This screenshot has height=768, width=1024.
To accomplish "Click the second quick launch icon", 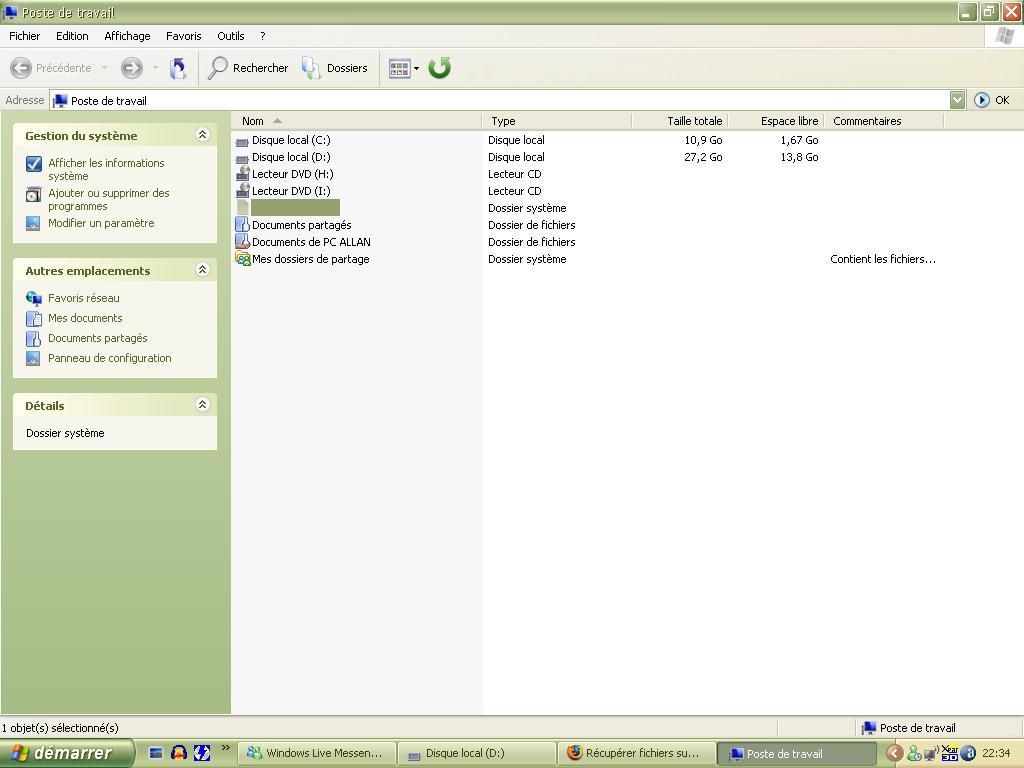I will coord(178,753).
